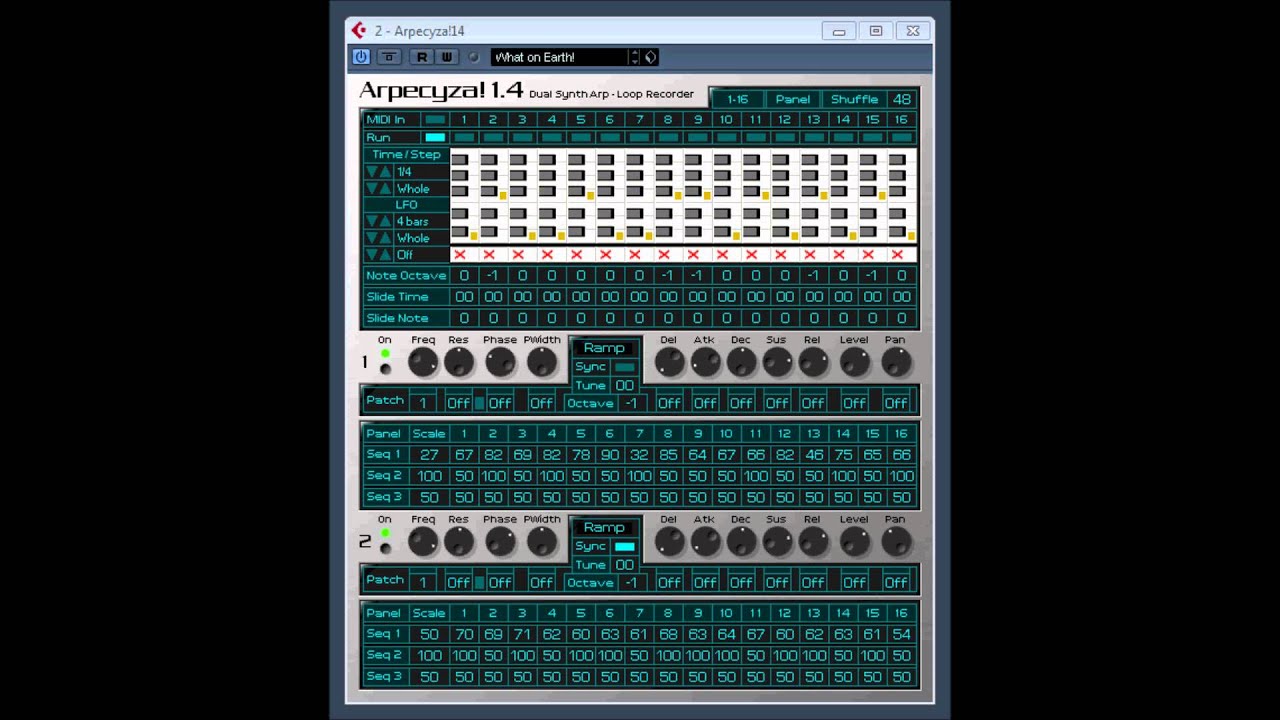Click the preset up/down arrows beside What on Earth!

point(634,57)
